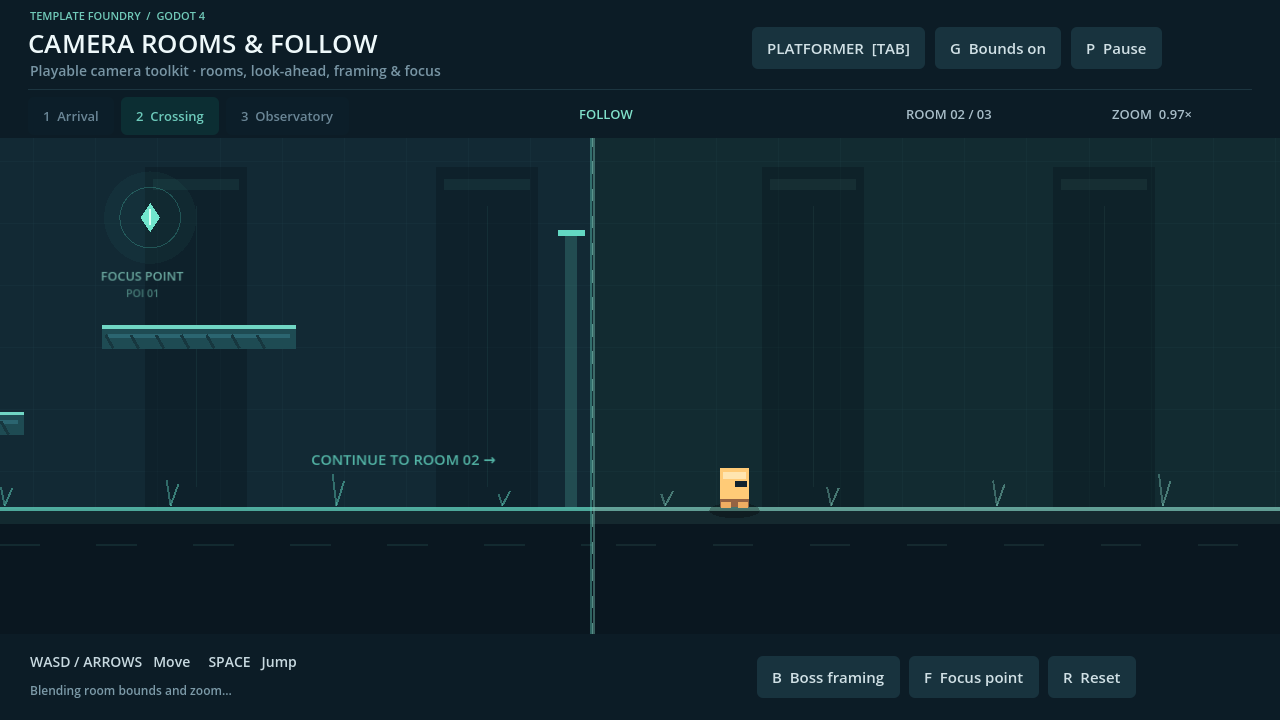The height and width of the screenshot is (720, 1280).
Task: Click the WASD / ARROWS Move hint
Action: coord(110,662)
